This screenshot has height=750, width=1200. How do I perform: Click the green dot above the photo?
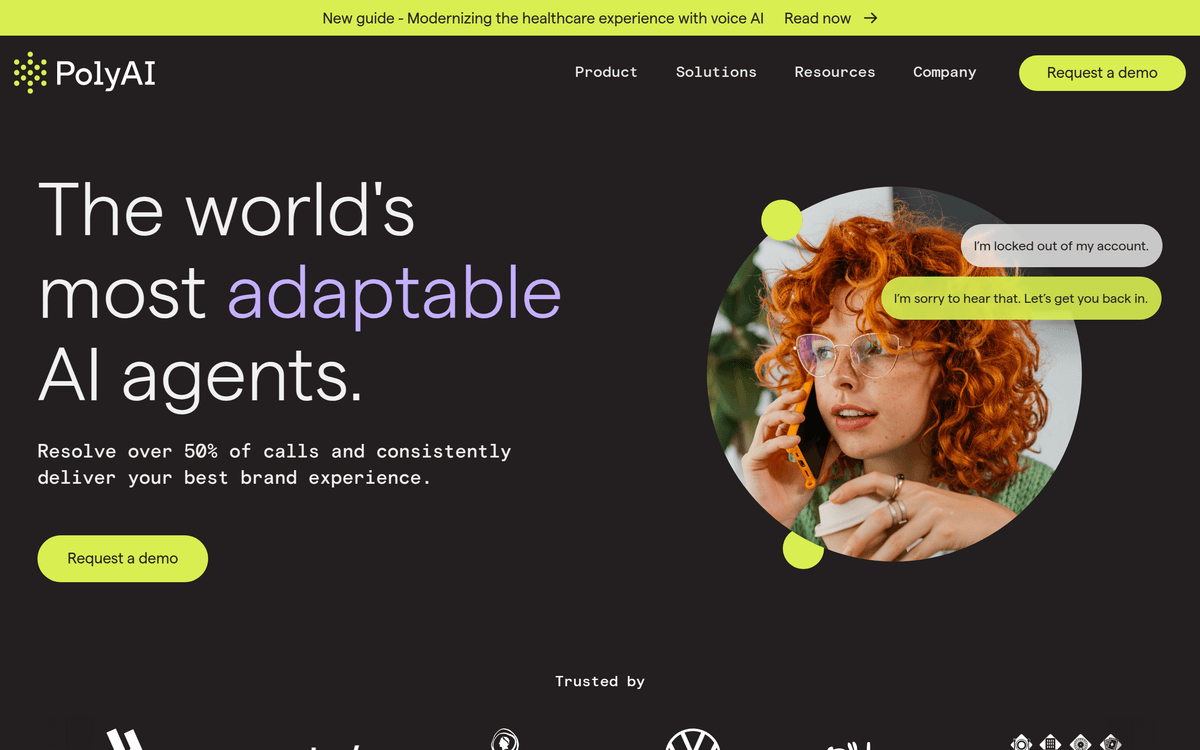(782, 220)
